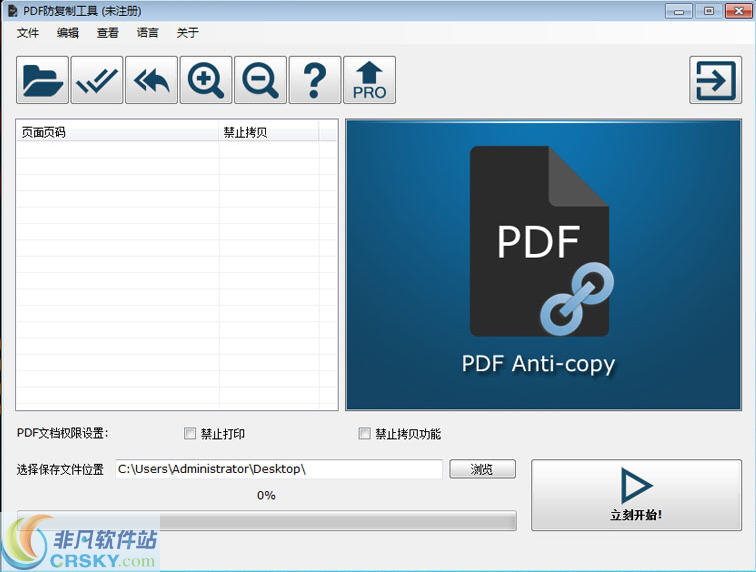Enable the 禁止打印 checkbox
756x572 pixels.
[x=190, y=433]
